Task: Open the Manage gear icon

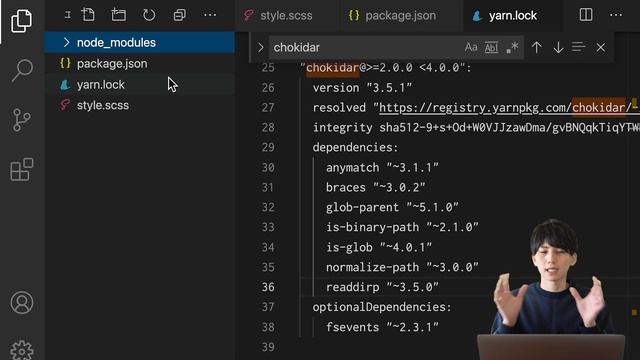Action: pos(22,350)
